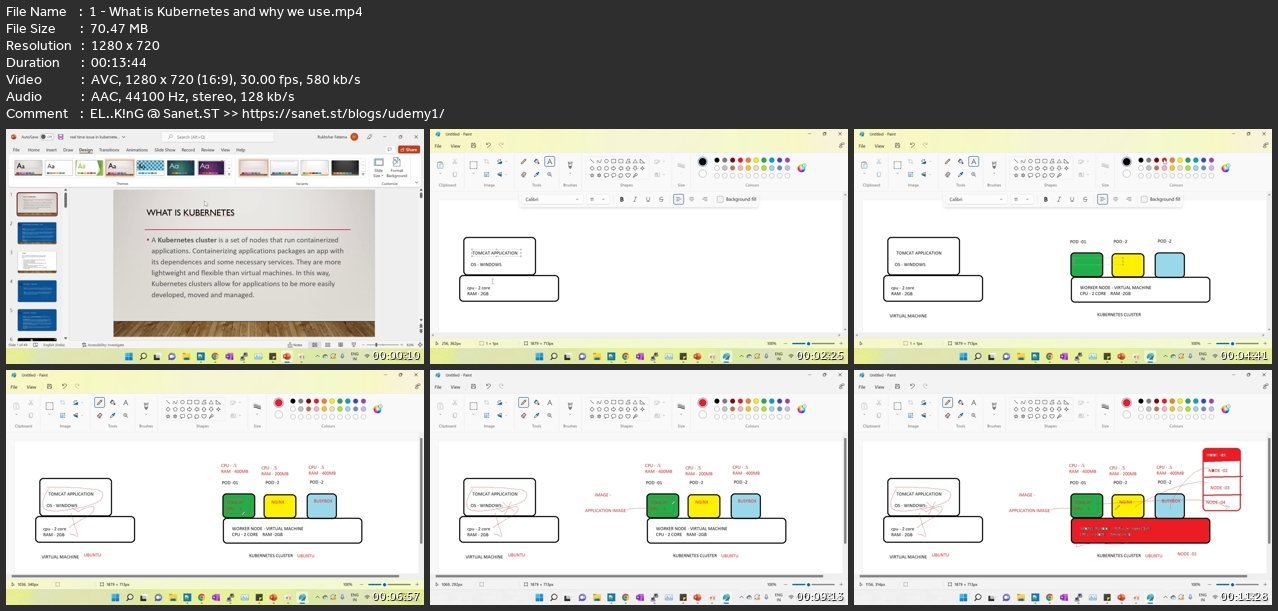Toggle Bold in the 00:02:25 Paint text toolbar
The width and height of the screenshot is (1278, 611).
[x=622, y=199]
